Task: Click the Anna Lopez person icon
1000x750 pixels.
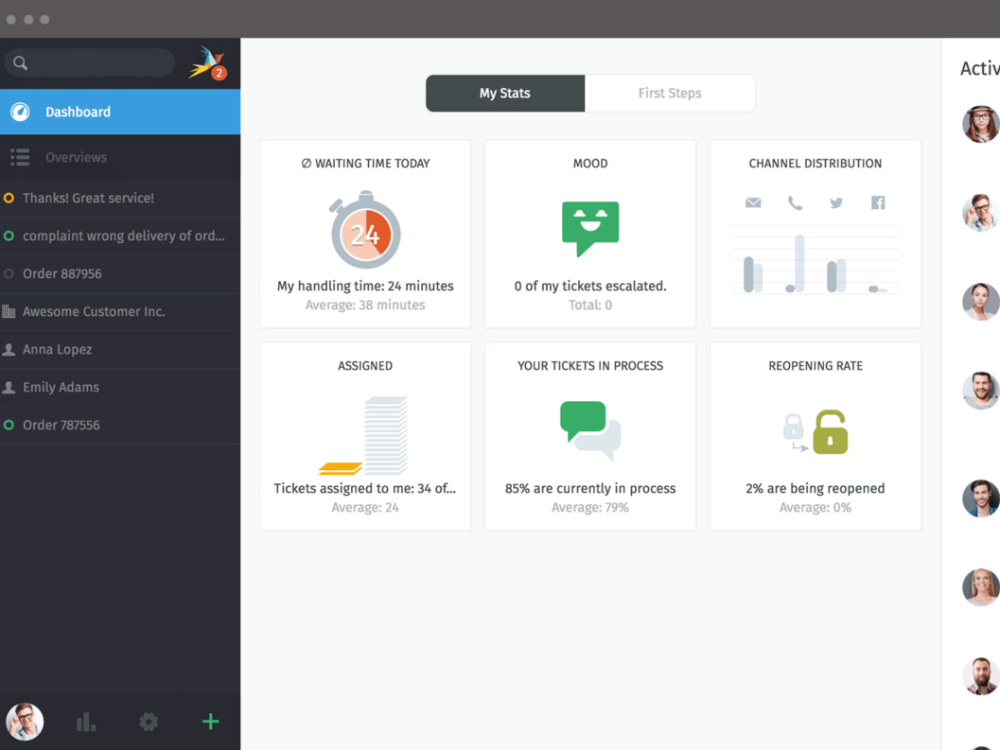Action: pos(9,349)
